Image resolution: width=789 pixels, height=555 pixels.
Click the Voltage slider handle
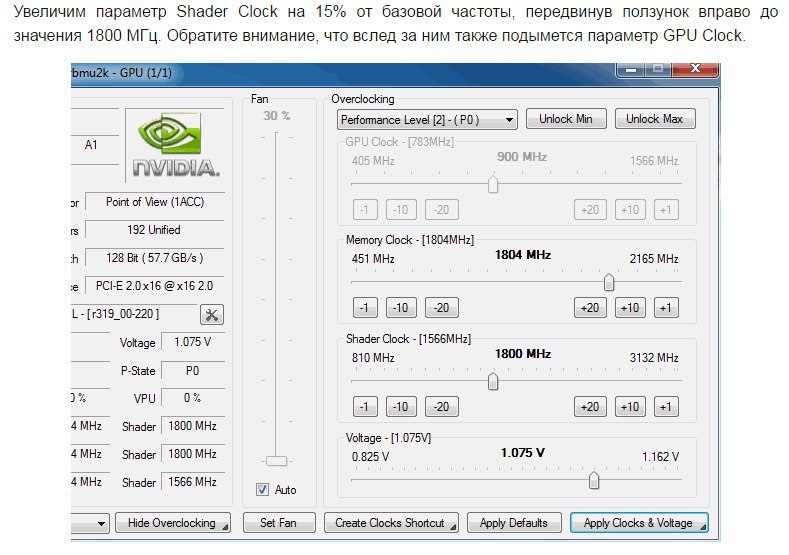click(594, 481)
